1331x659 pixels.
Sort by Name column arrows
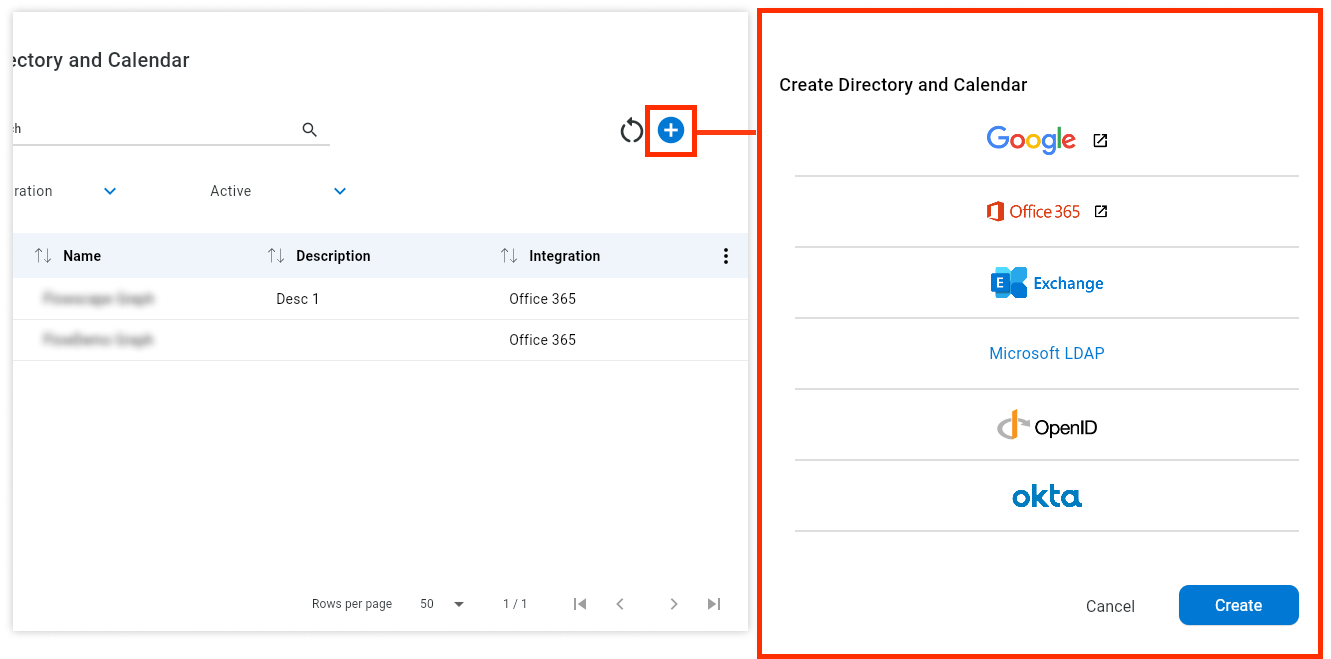(x=43, y=256)
